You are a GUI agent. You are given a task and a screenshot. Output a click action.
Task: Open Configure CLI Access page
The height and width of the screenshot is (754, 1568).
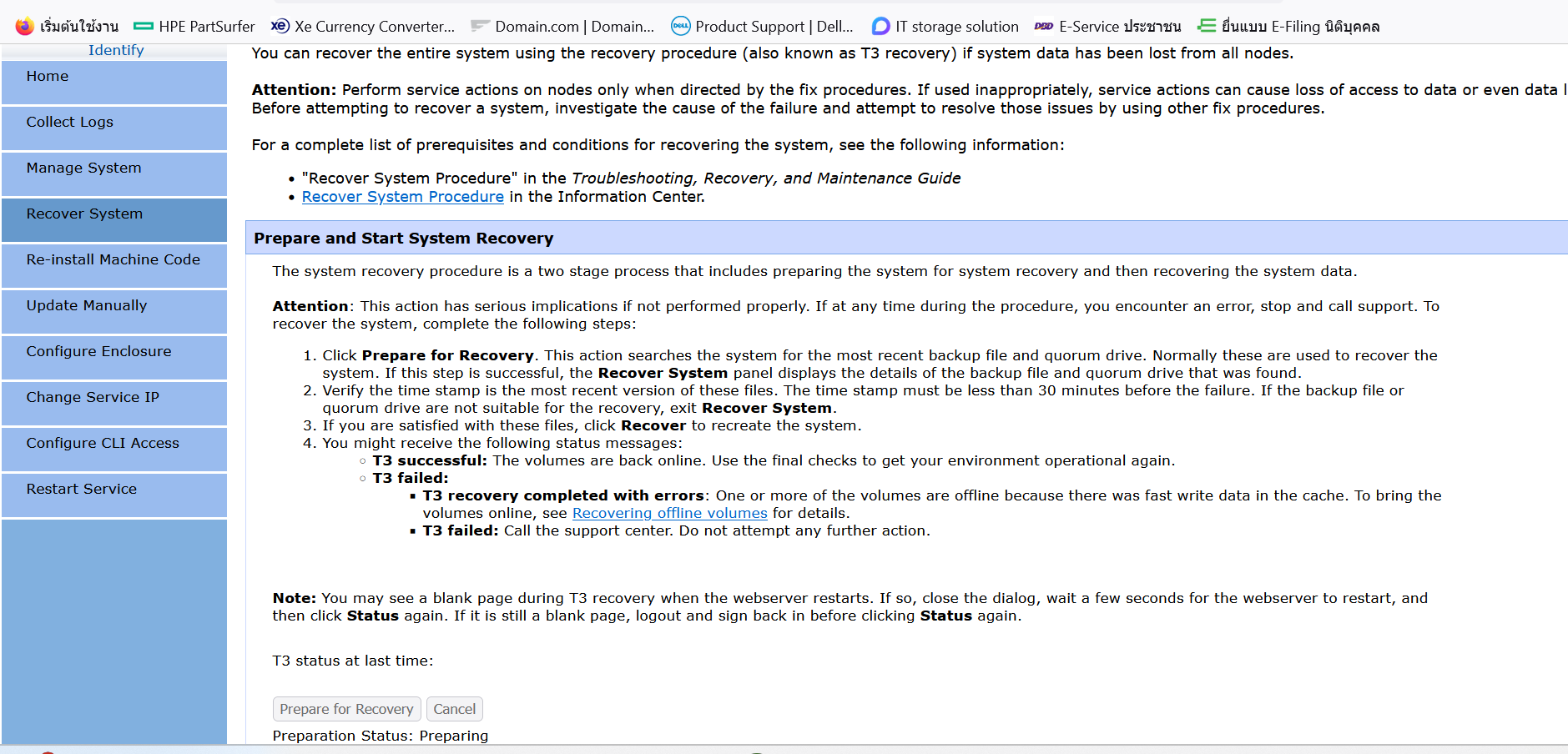coord(114,449)
